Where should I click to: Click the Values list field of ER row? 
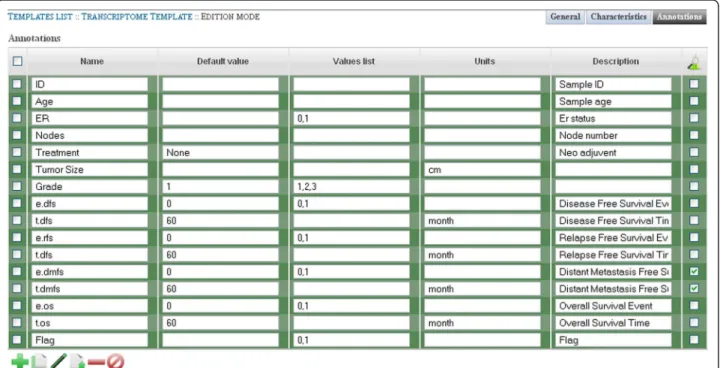351,119
